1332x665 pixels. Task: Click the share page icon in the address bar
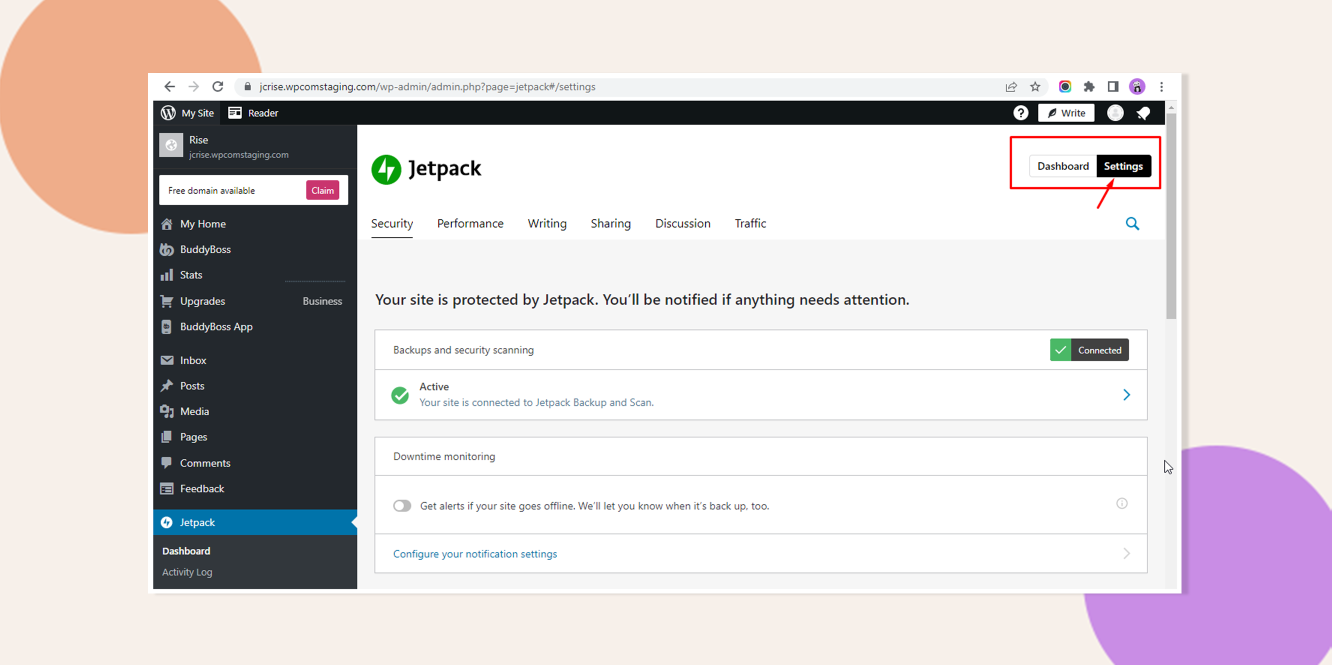1011,87
